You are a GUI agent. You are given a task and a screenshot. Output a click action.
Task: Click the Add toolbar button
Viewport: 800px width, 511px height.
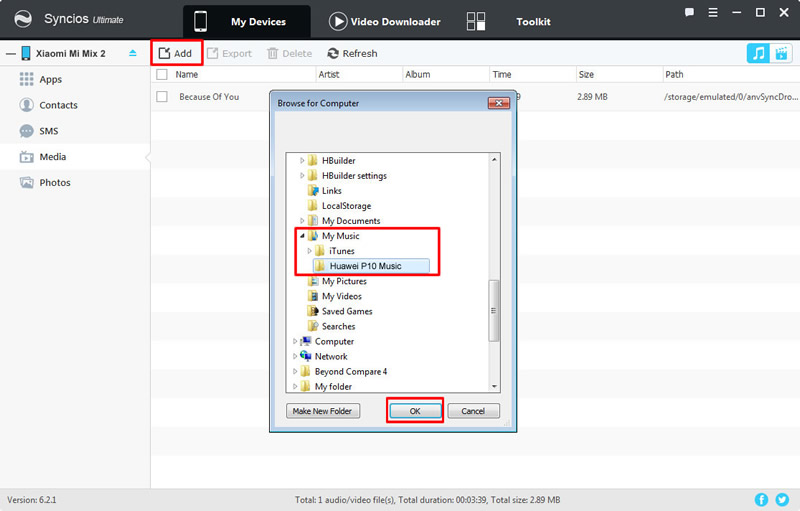coord(176,53)
